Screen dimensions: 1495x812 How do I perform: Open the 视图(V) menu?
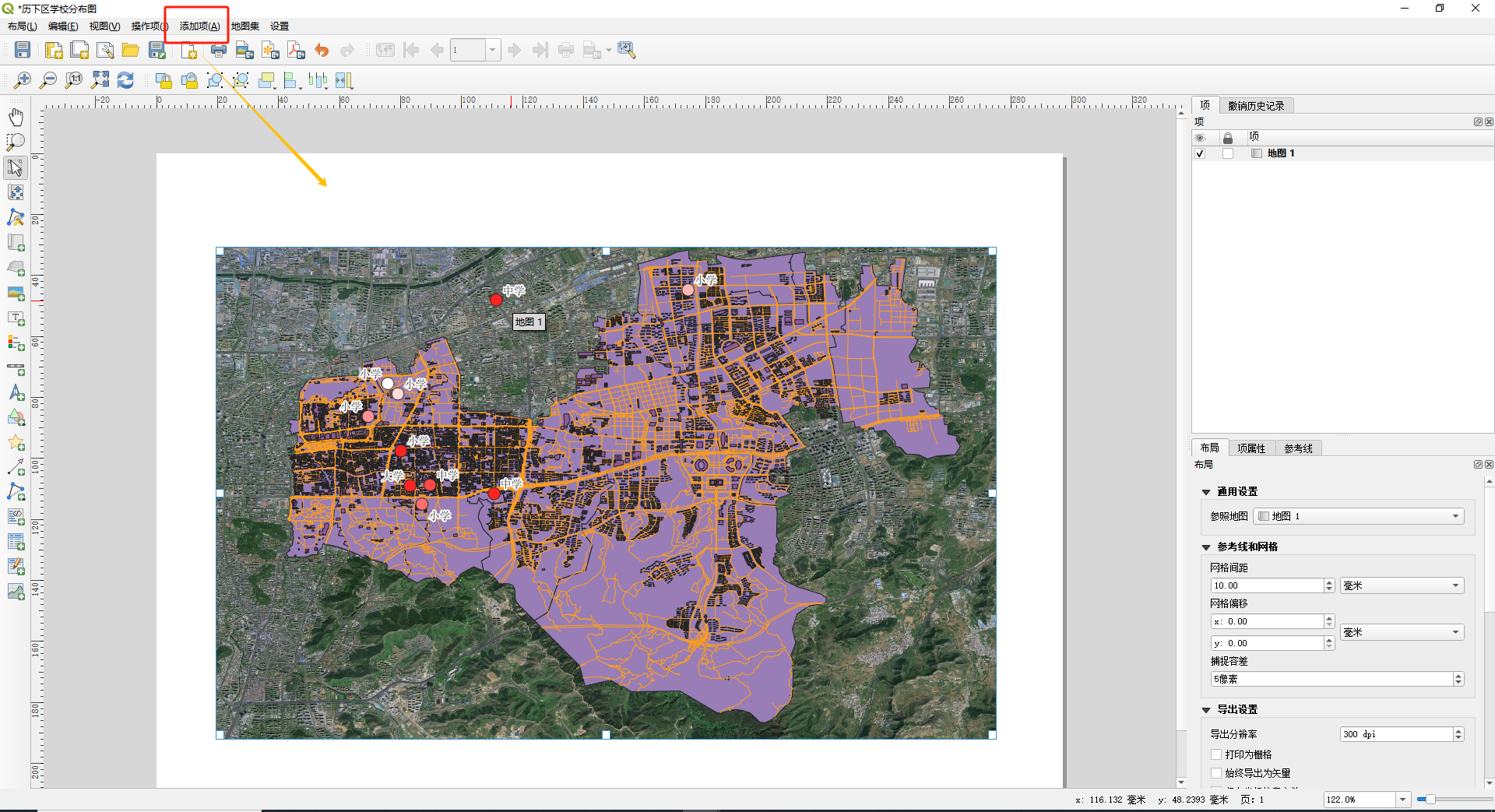point(104,26)
